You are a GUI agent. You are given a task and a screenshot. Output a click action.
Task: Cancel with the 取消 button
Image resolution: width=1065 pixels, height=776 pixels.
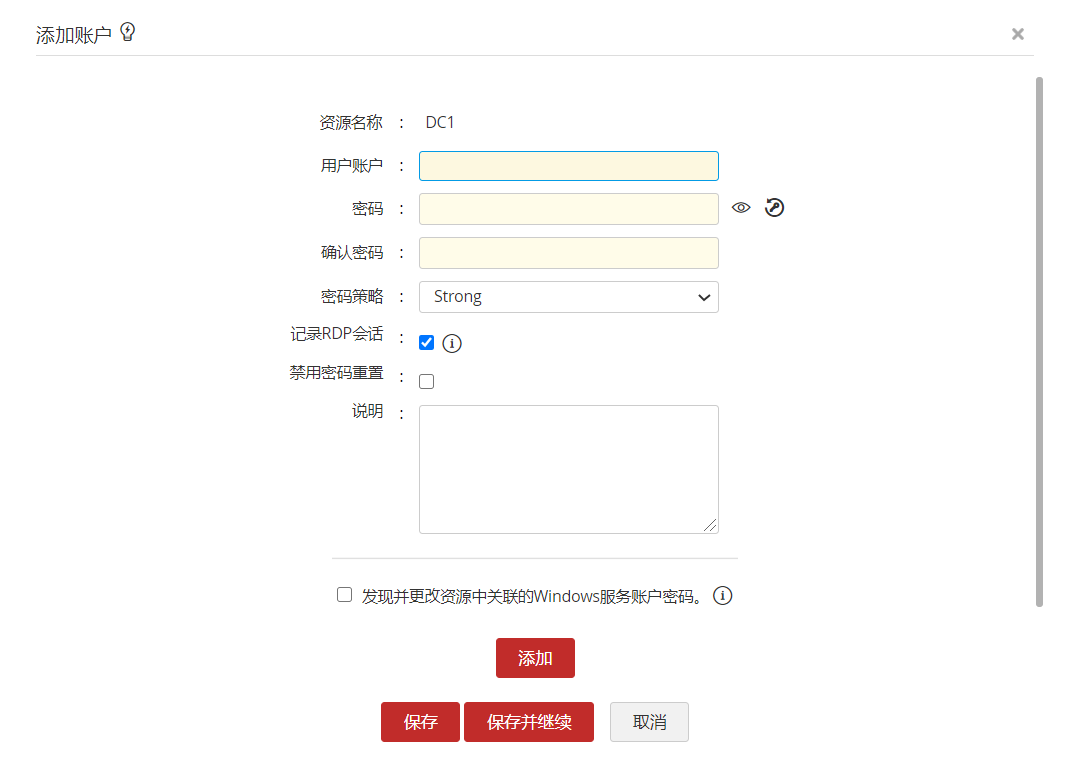649,722
